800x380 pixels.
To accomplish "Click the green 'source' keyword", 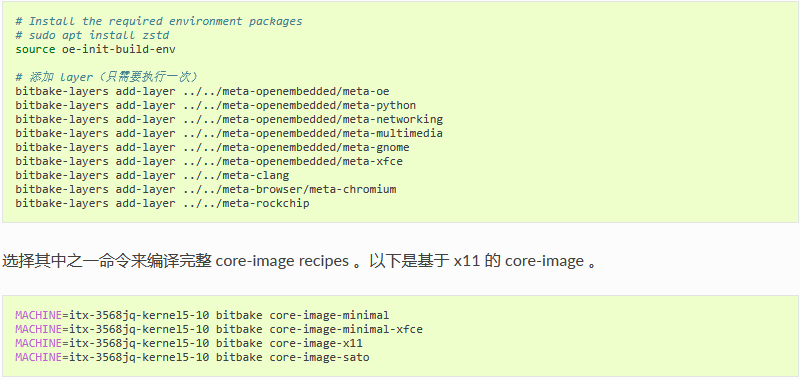I will point(35,49).
